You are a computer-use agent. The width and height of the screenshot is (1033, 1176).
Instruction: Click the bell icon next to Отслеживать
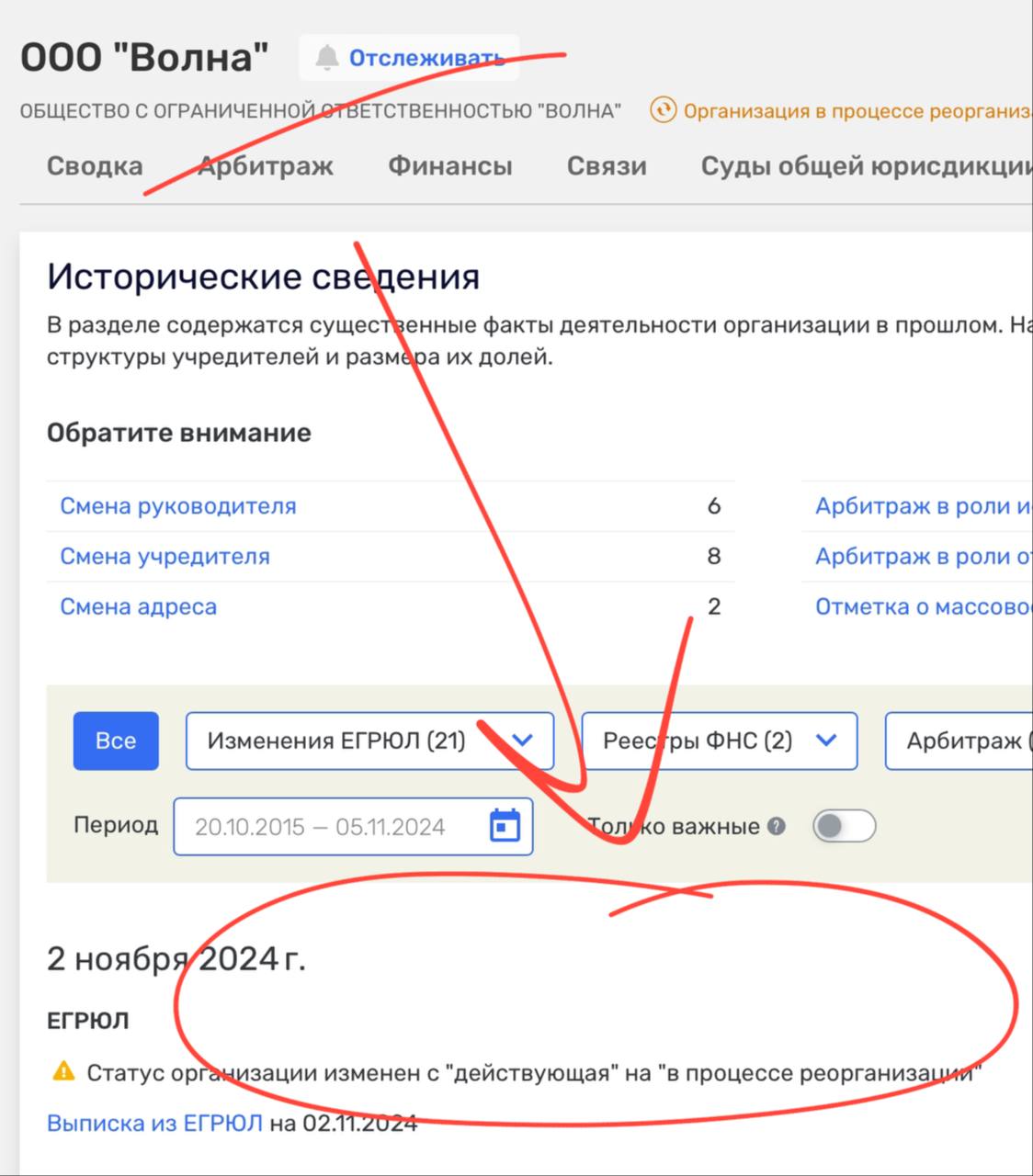(327, 58)
